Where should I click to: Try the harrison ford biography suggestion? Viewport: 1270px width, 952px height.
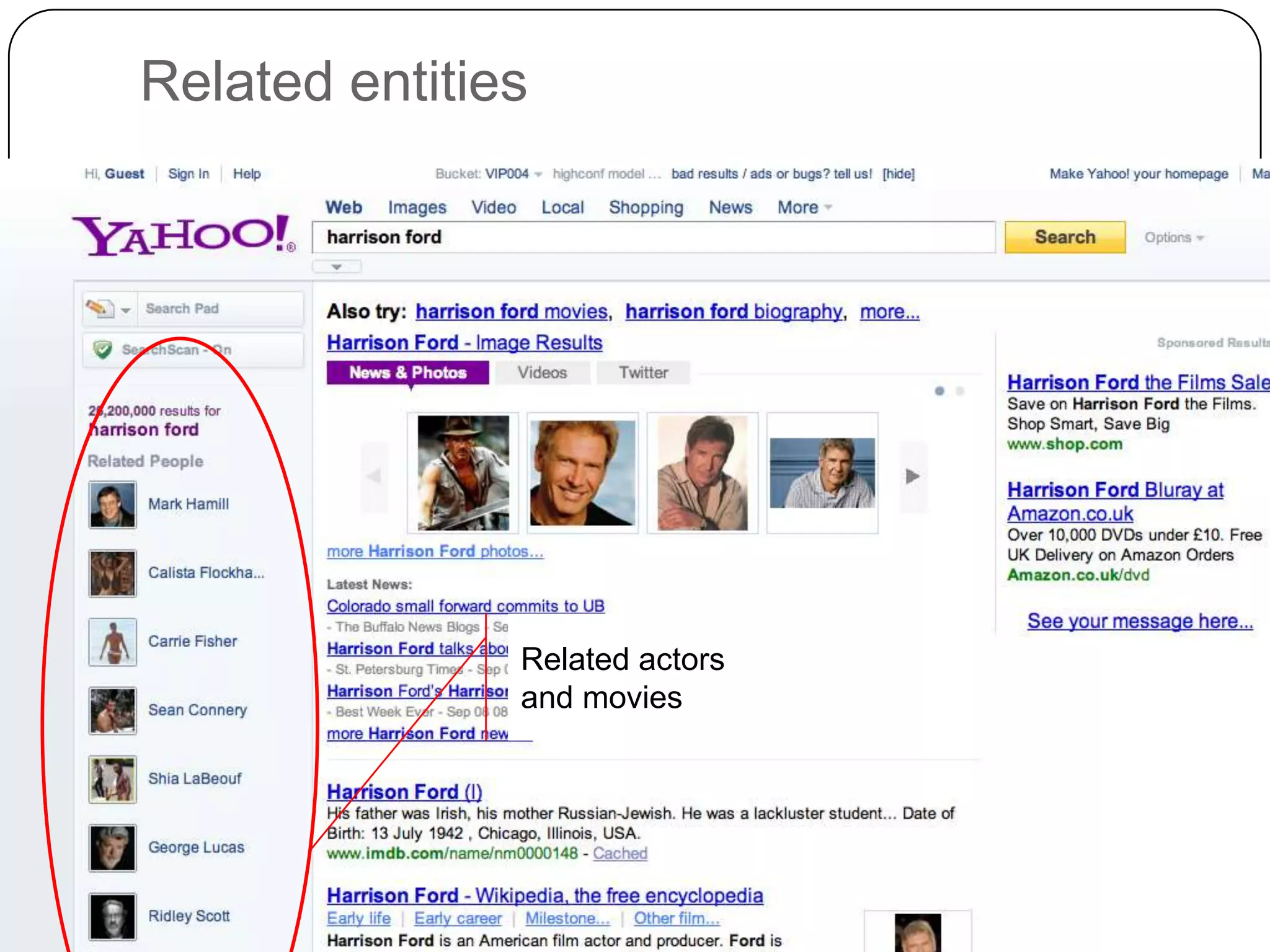click(x=734, y=311)
